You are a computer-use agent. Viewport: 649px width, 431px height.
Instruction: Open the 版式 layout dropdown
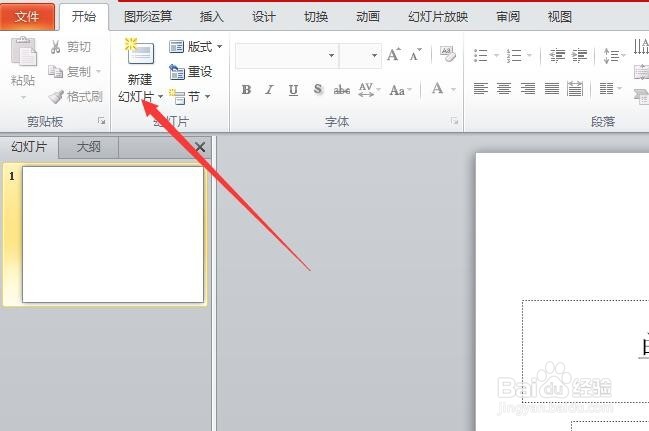196,47
